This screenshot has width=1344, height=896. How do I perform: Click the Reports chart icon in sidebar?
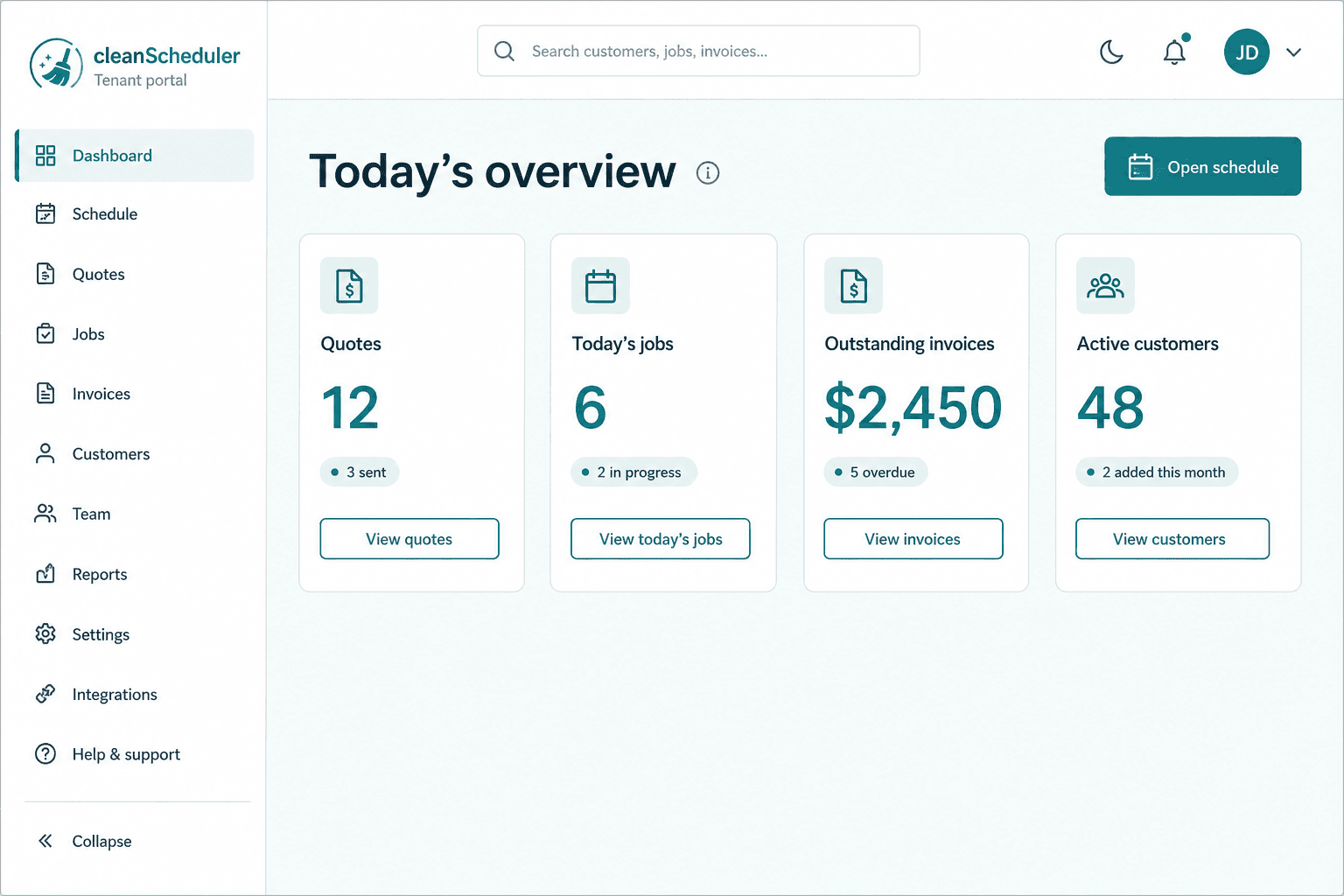(45, 574)
